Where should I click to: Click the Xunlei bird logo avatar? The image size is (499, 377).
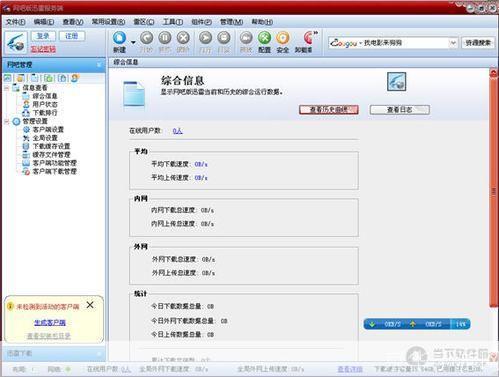tap(15, 43)
